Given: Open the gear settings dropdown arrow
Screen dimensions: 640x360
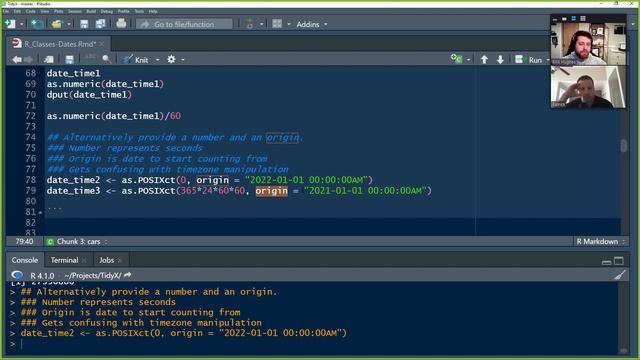Looking at the screenshot, I should pos(183,60).
